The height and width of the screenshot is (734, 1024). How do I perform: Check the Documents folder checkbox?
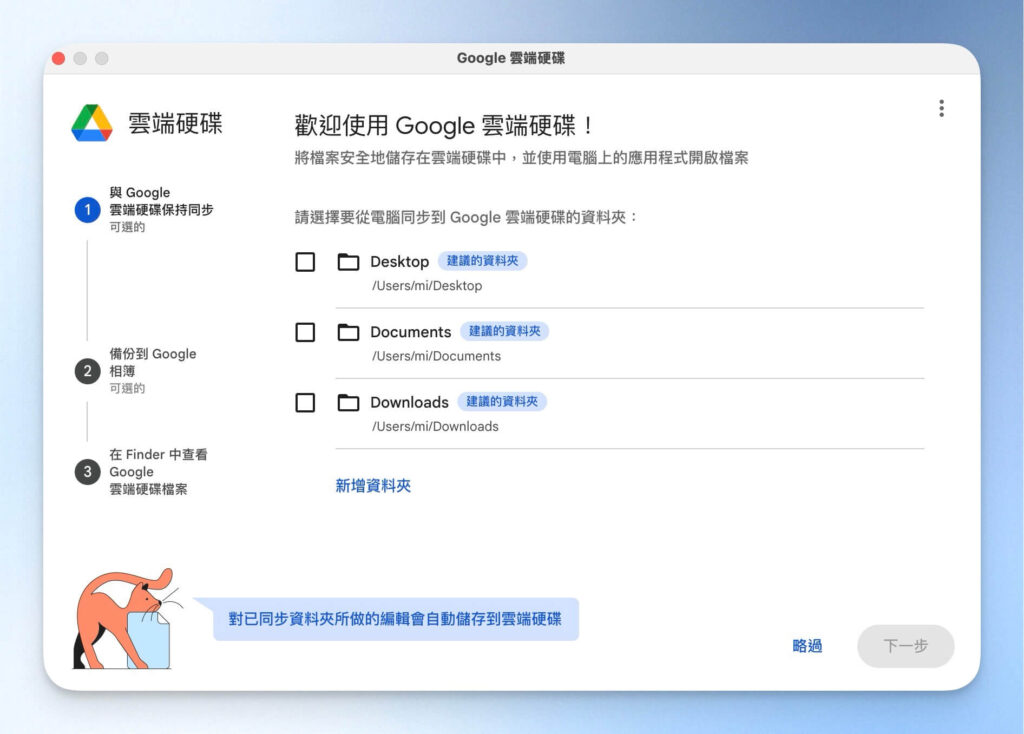(305, 332)
